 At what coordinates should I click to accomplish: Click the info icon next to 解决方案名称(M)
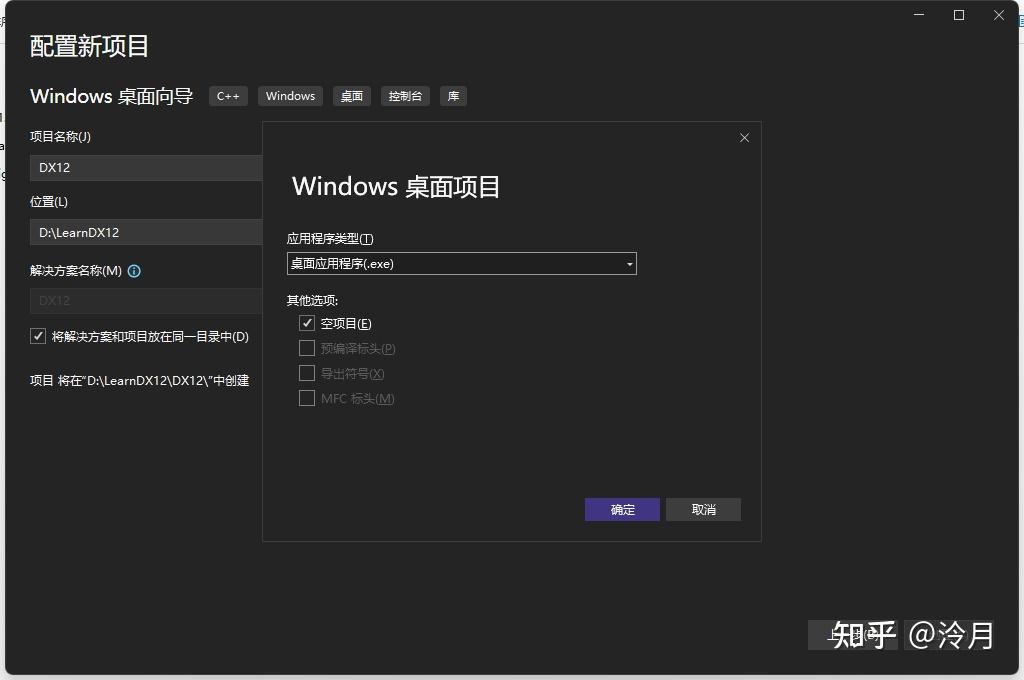tap(134, 270)
